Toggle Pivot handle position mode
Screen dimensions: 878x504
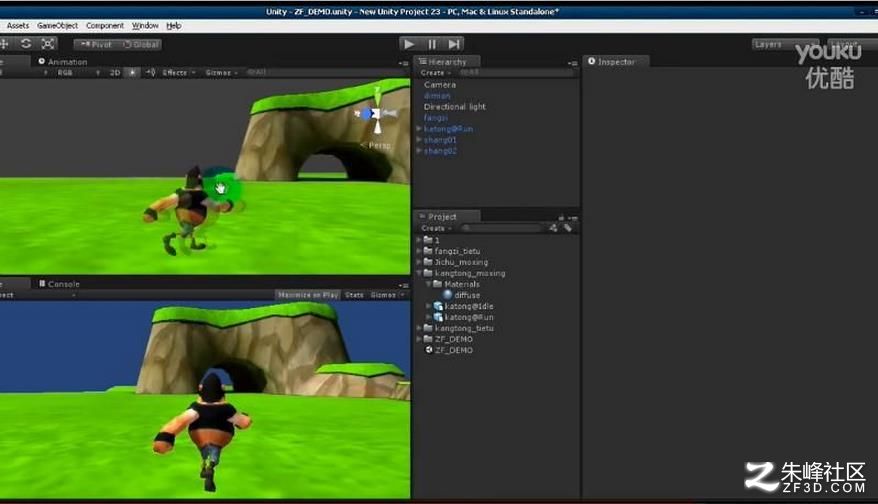point(96,44)
